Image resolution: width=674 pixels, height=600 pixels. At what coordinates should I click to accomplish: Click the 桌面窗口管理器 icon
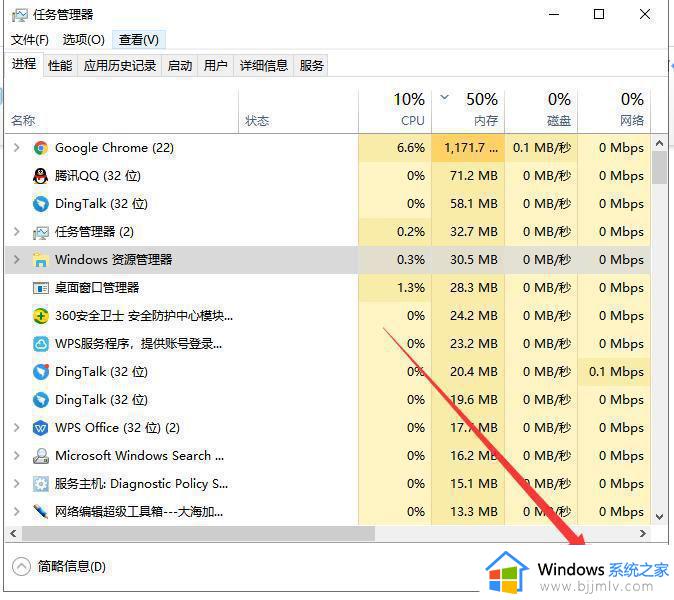(x=40, y=288)
